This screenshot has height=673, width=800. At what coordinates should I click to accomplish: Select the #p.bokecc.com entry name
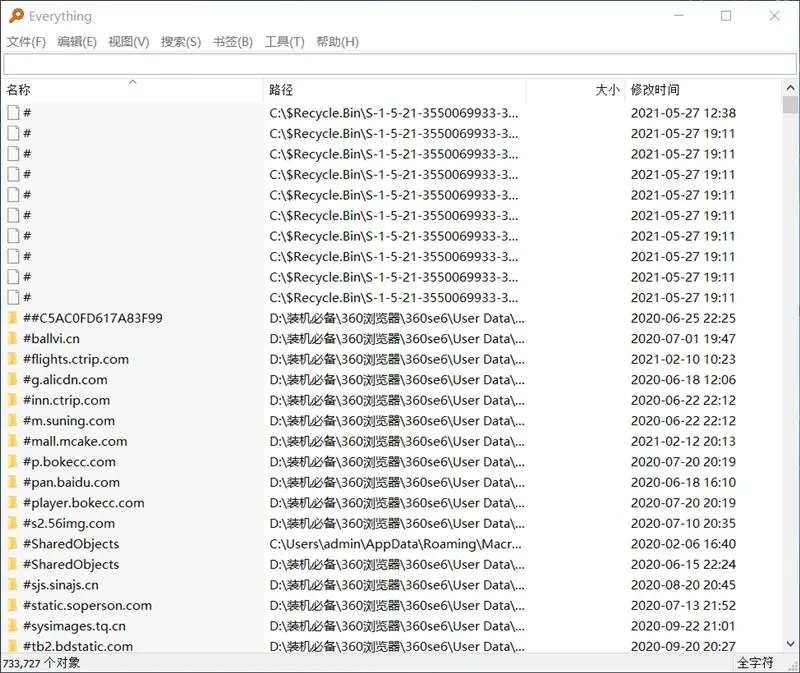coord(69,462)
